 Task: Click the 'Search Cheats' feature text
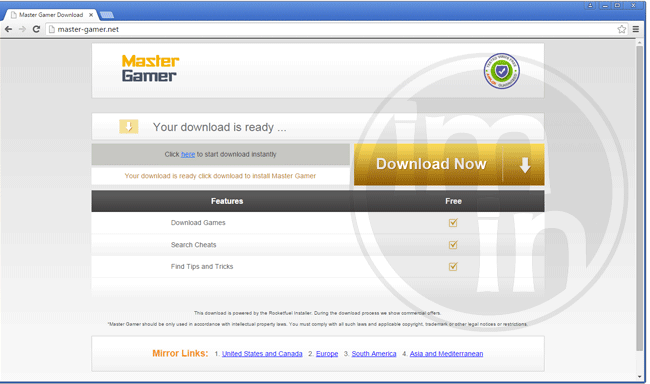[x=194, y=245]
